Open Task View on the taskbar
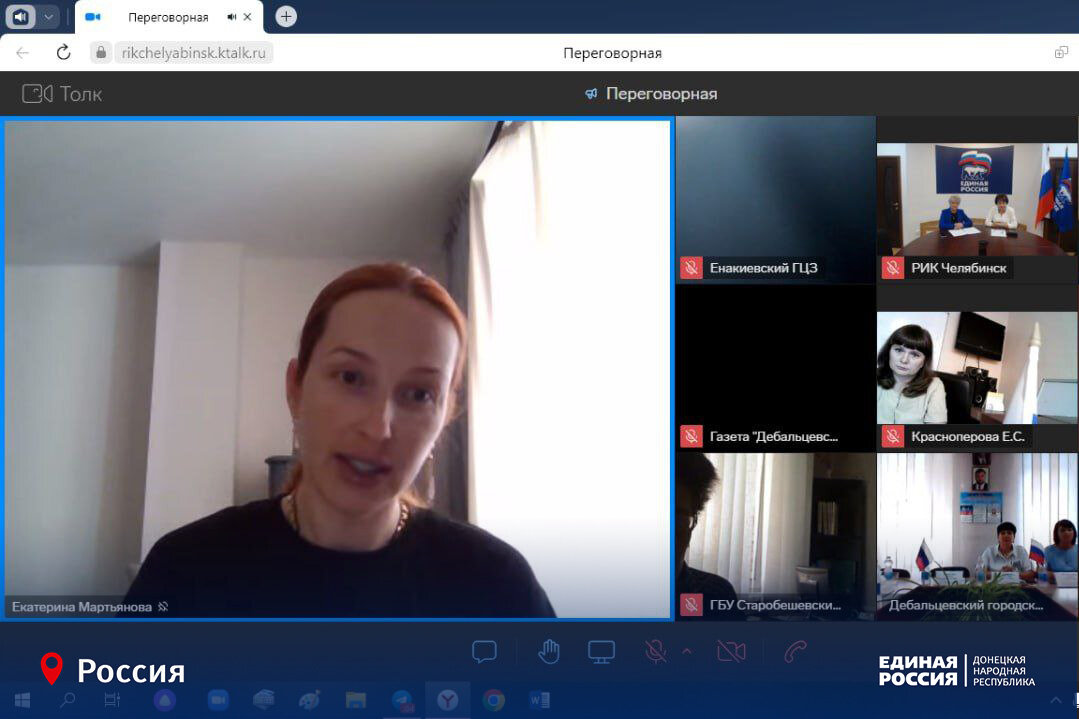 tap(112, 700)
